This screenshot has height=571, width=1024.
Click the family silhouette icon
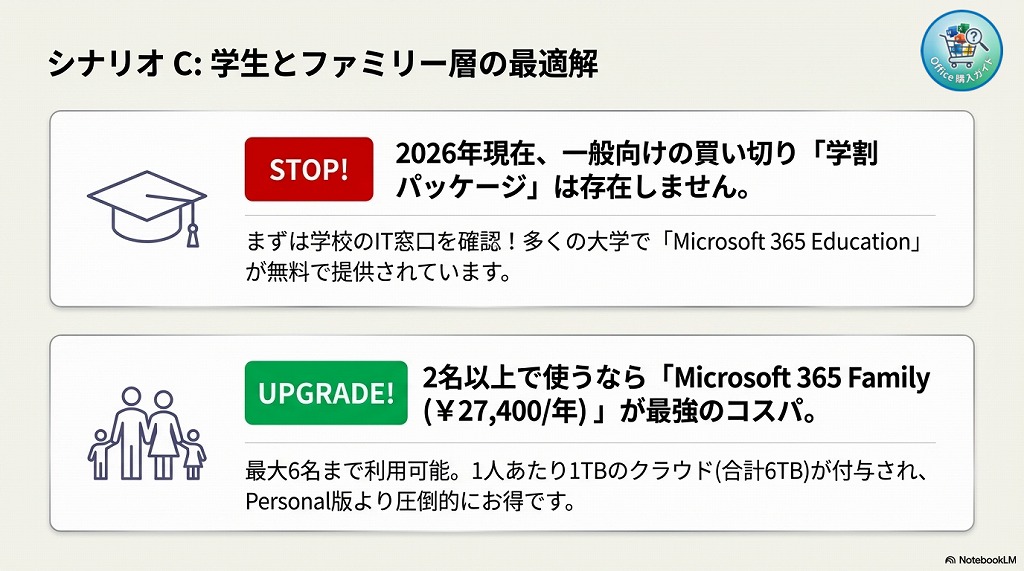tap(146, 432)
